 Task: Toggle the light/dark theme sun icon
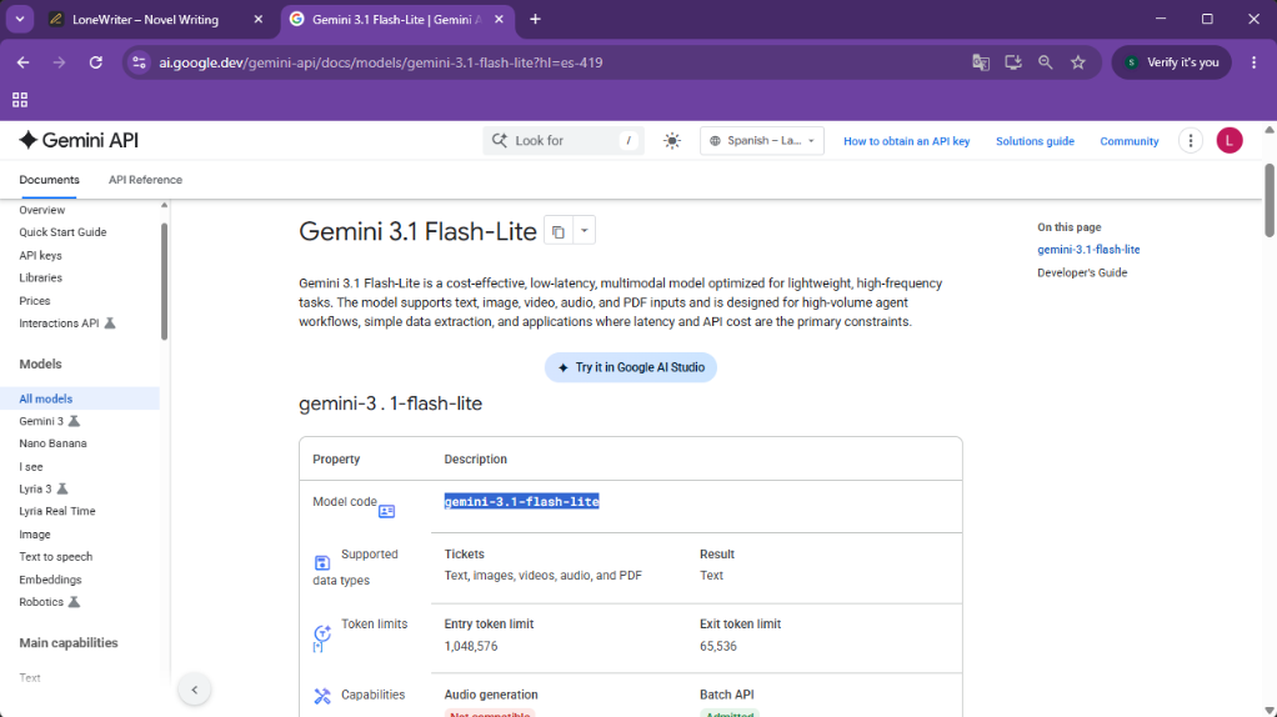[x=672, y=141]
